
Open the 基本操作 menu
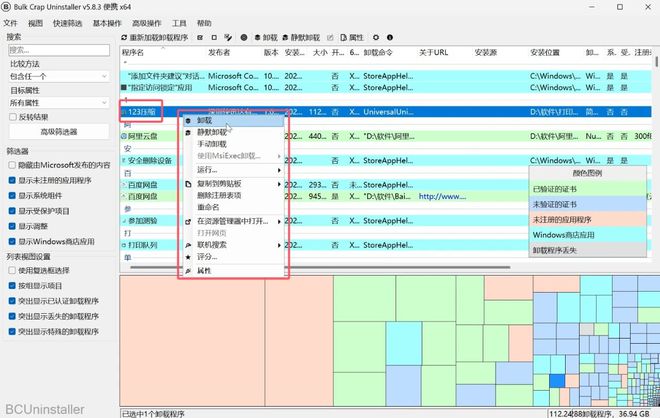[x=107, y=23]
